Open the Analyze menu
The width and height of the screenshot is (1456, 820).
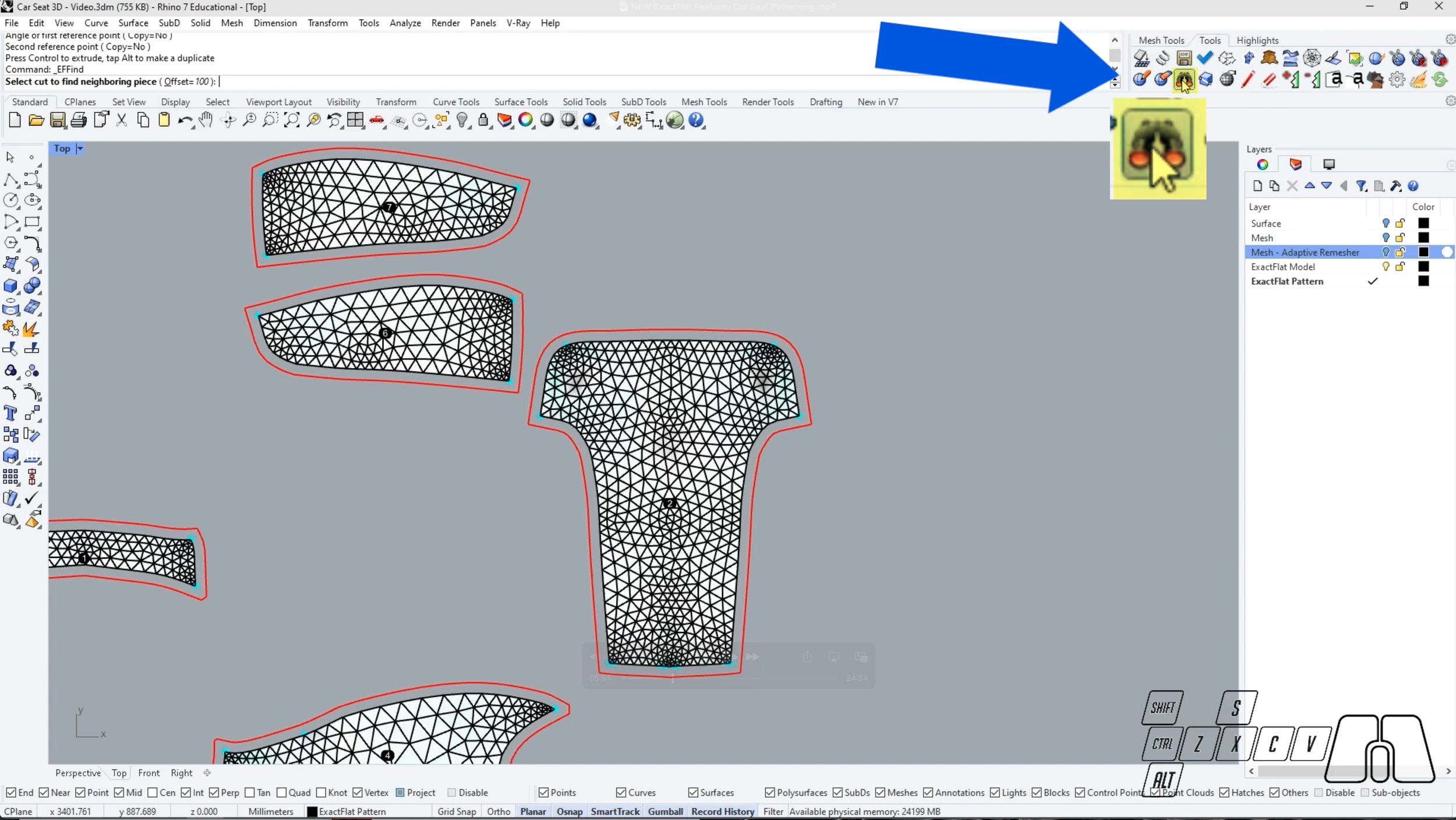click(x=405, y=23)
